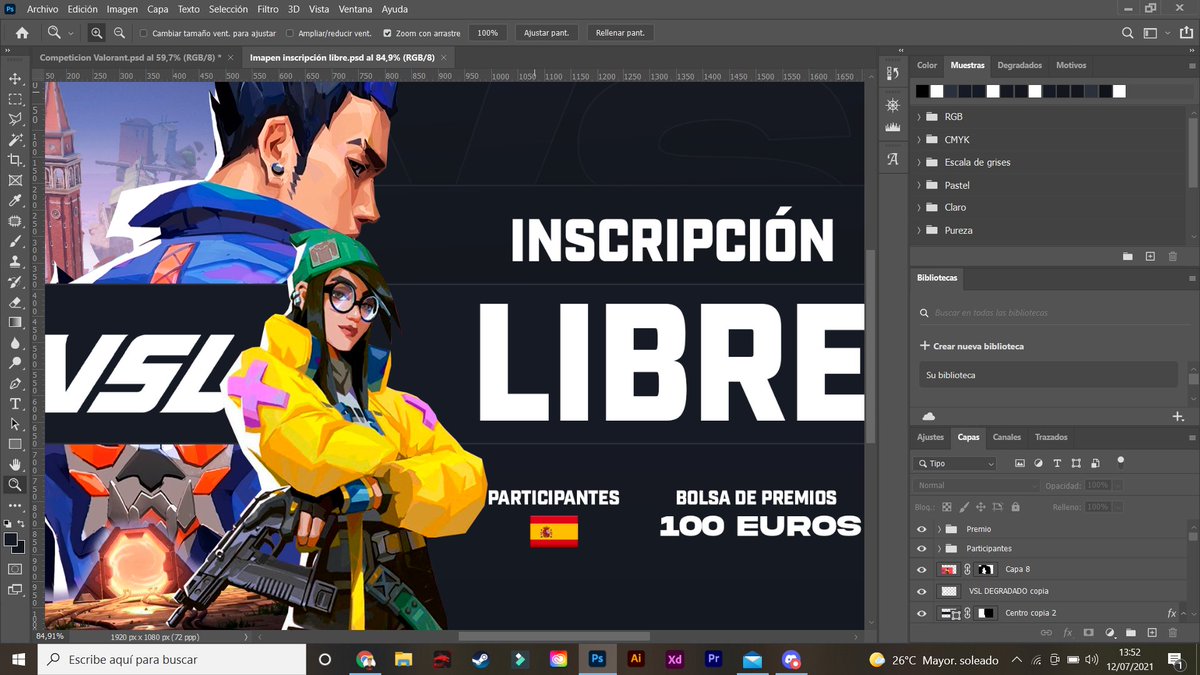Image resolution: width=1200 pixels, height=675 pixels.
Task: Create a new adjustment layer
Action: pyautogui.click(x=1110, y=633)
